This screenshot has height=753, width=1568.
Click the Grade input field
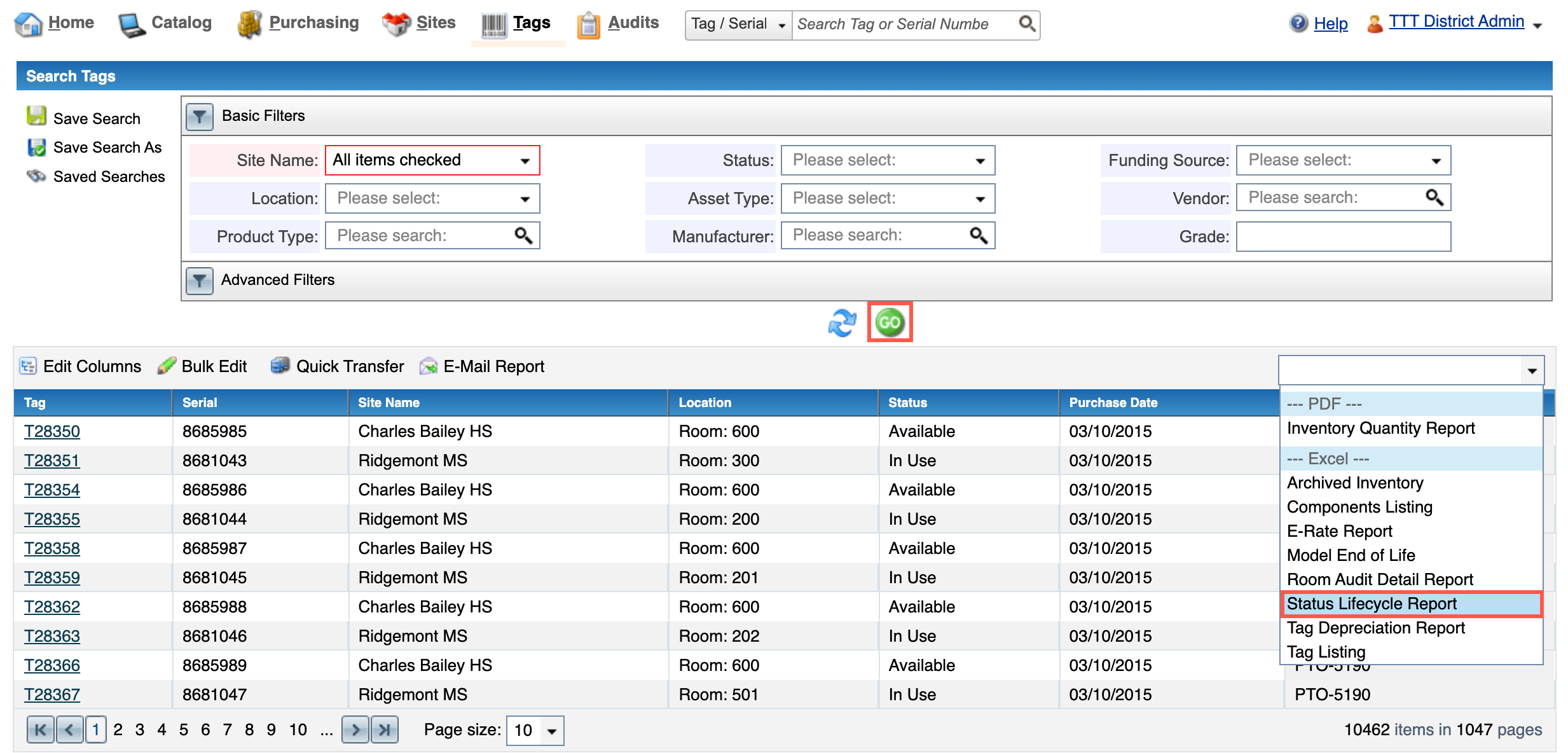1344,237
